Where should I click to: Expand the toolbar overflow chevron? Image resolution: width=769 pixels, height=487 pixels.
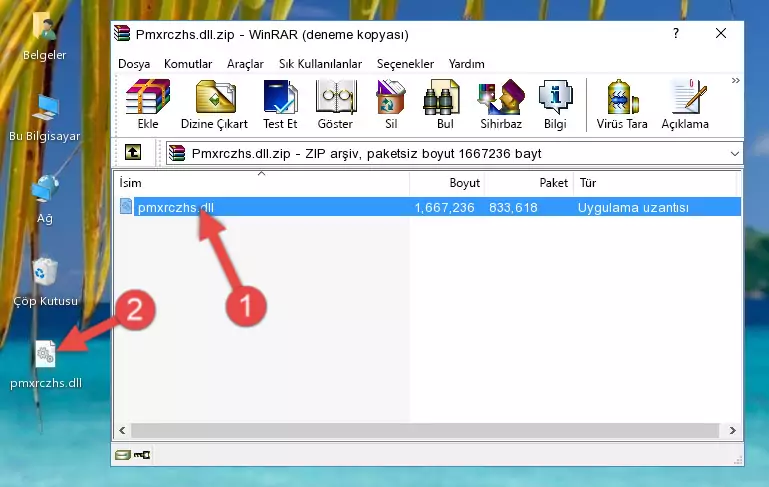click(x=735, y=80)
